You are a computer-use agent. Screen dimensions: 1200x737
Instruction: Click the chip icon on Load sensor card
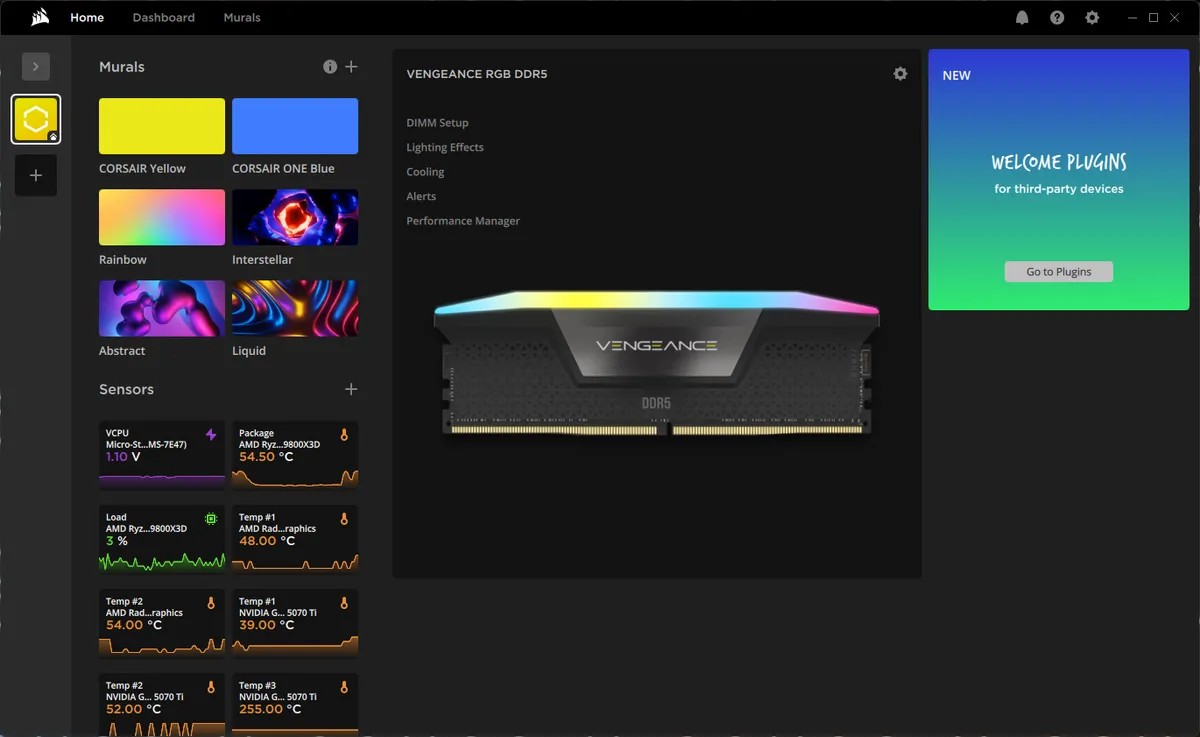click(x=210, y=518)
